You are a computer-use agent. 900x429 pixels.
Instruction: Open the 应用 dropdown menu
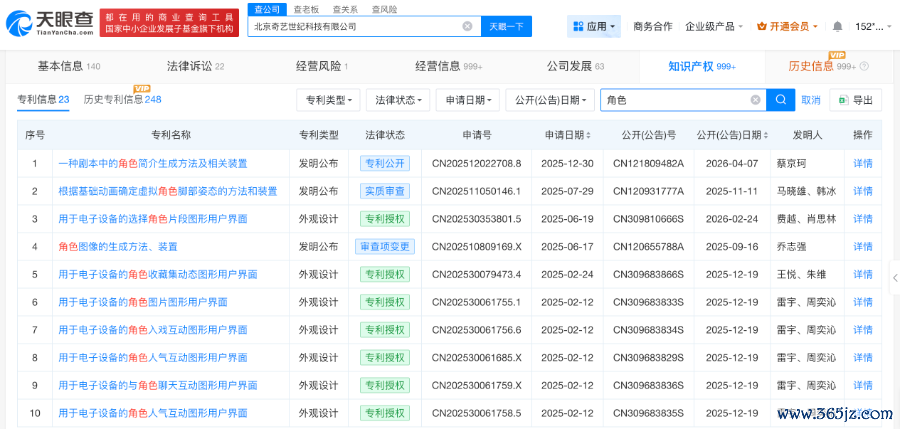pos(593,26)
